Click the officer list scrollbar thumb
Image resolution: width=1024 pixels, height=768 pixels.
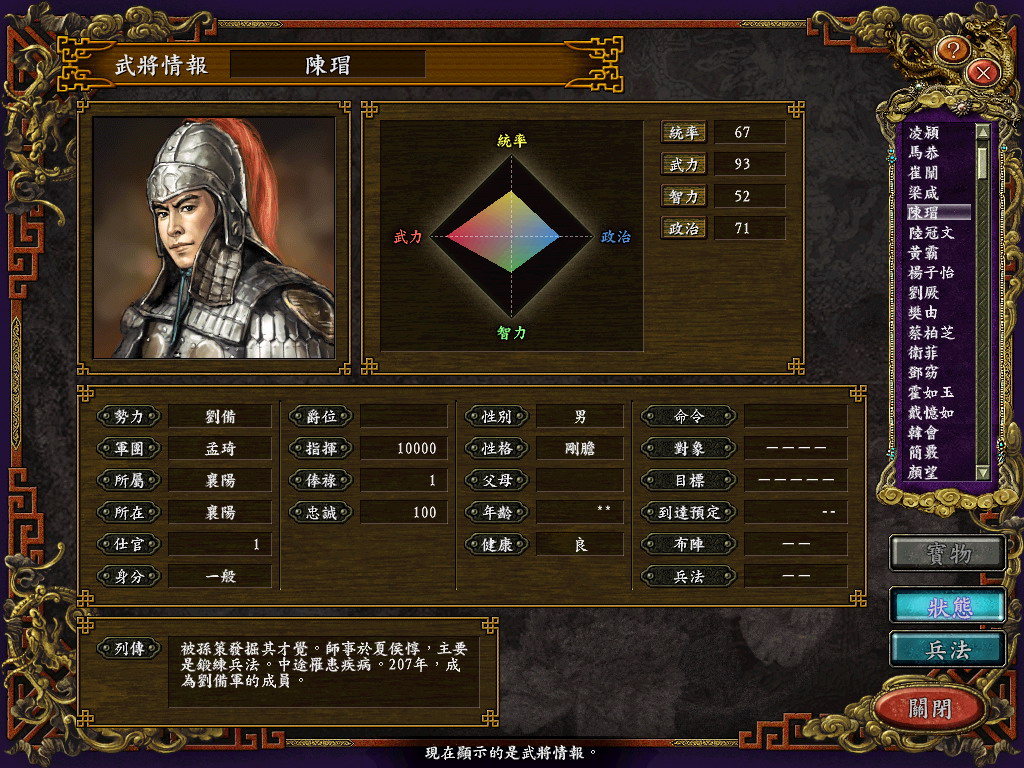pyautogui.click(x=982, y=163)
